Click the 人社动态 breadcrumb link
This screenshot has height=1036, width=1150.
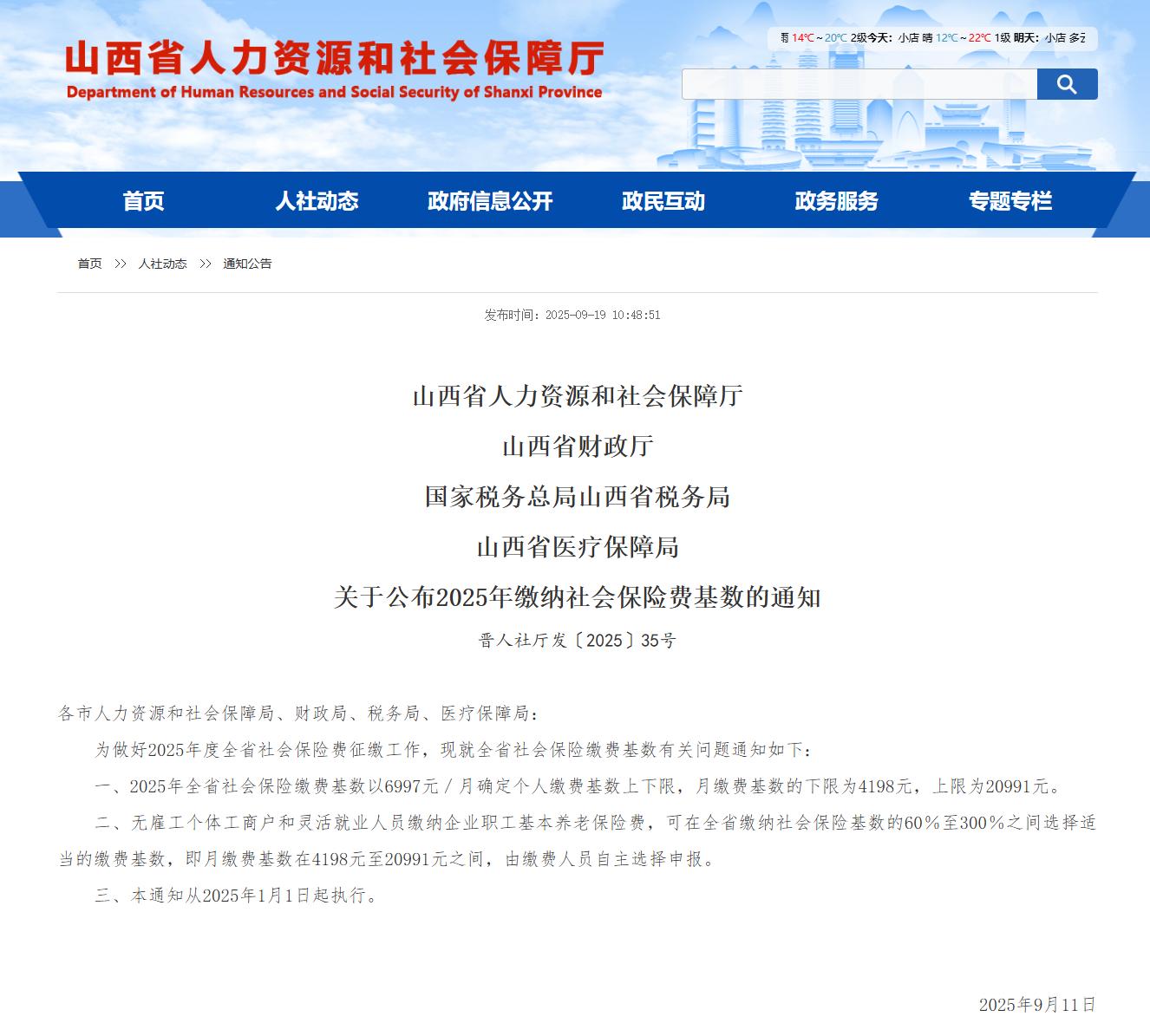click(162, 264)
